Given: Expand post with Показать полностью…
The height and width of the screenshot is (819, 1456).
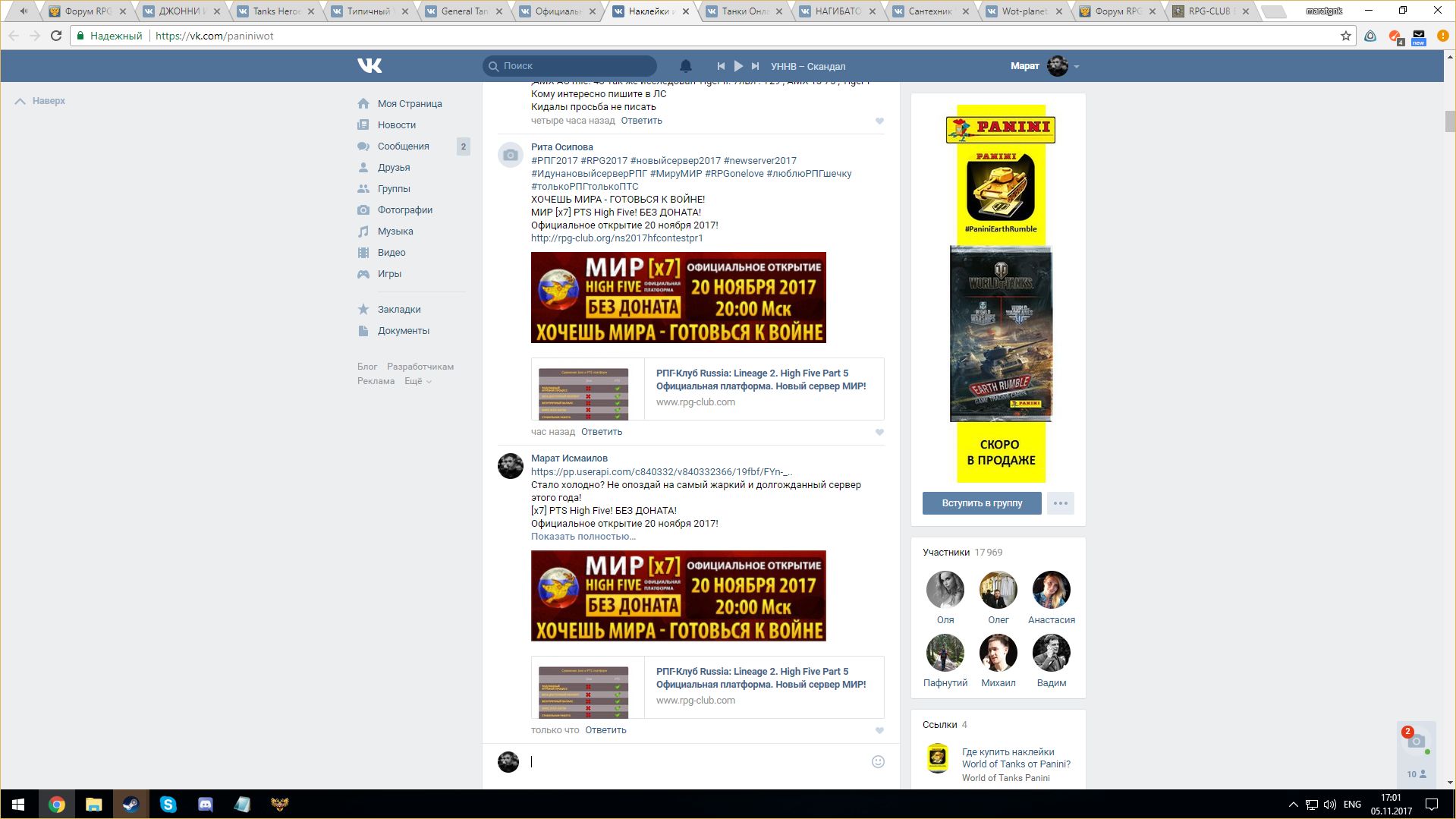Looking at the screenshot, I should pos(583,537).
